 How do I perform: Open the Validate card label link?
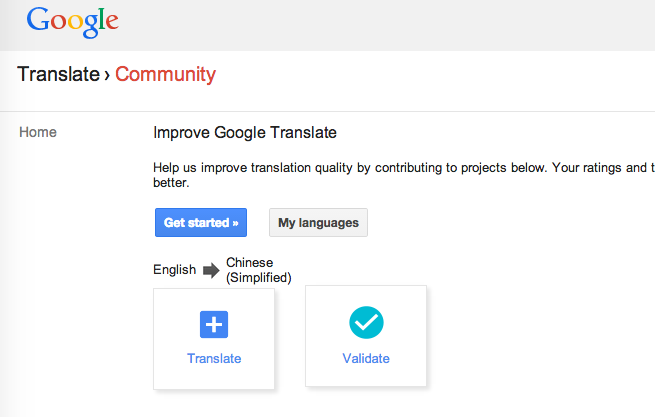366,359
